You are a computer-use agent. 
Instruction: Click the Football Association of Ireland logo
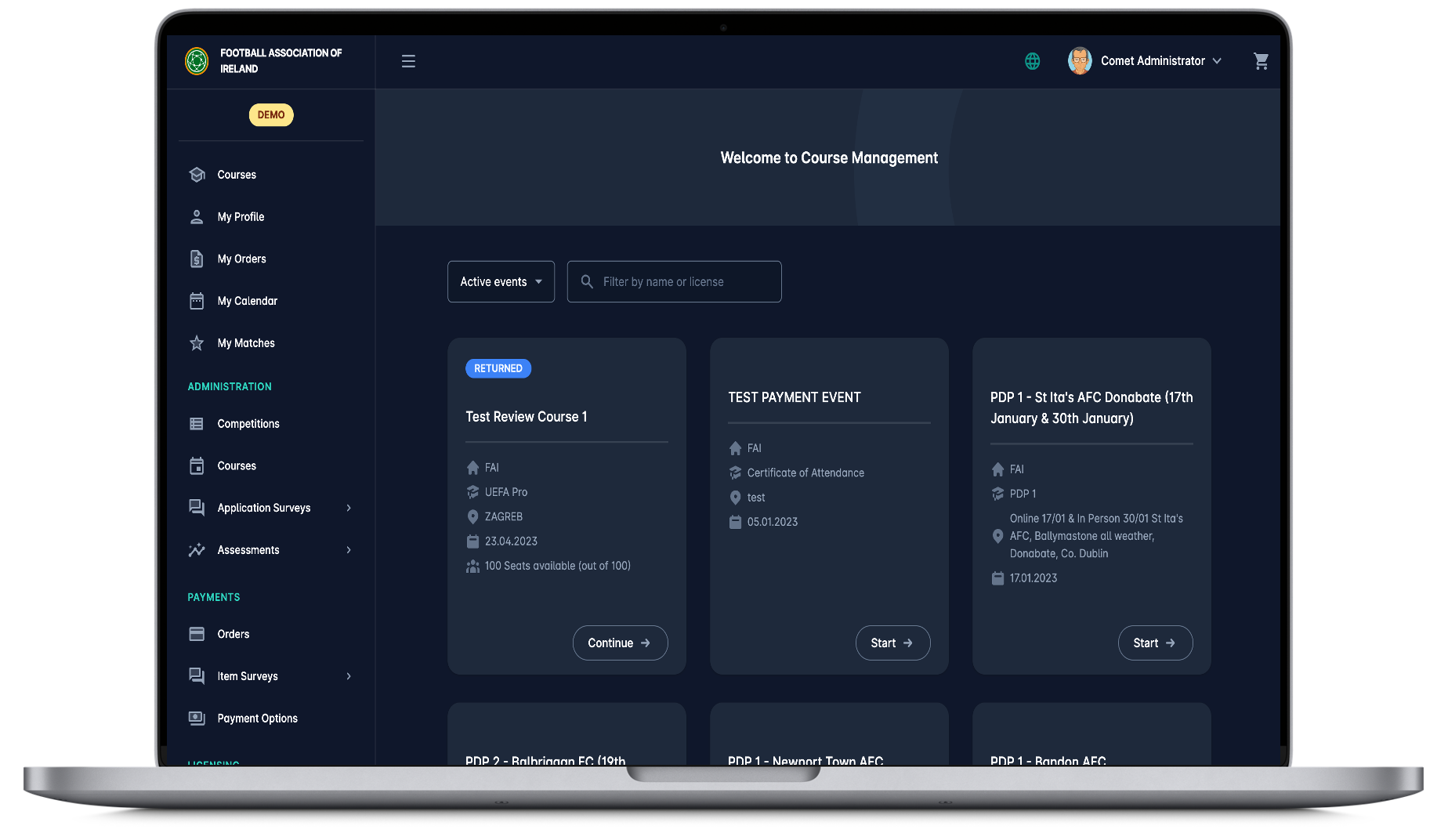click(x=197, y=61)
